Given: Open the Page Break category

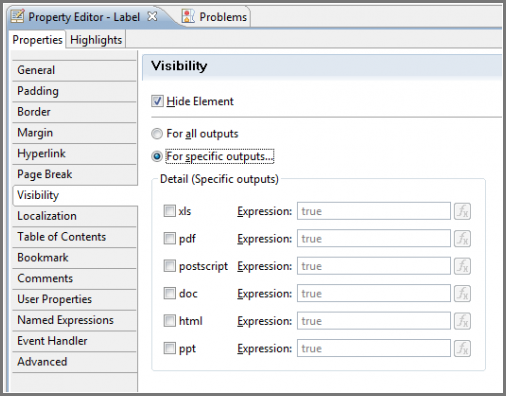Looking at the screenshot, I should point(75,174).
